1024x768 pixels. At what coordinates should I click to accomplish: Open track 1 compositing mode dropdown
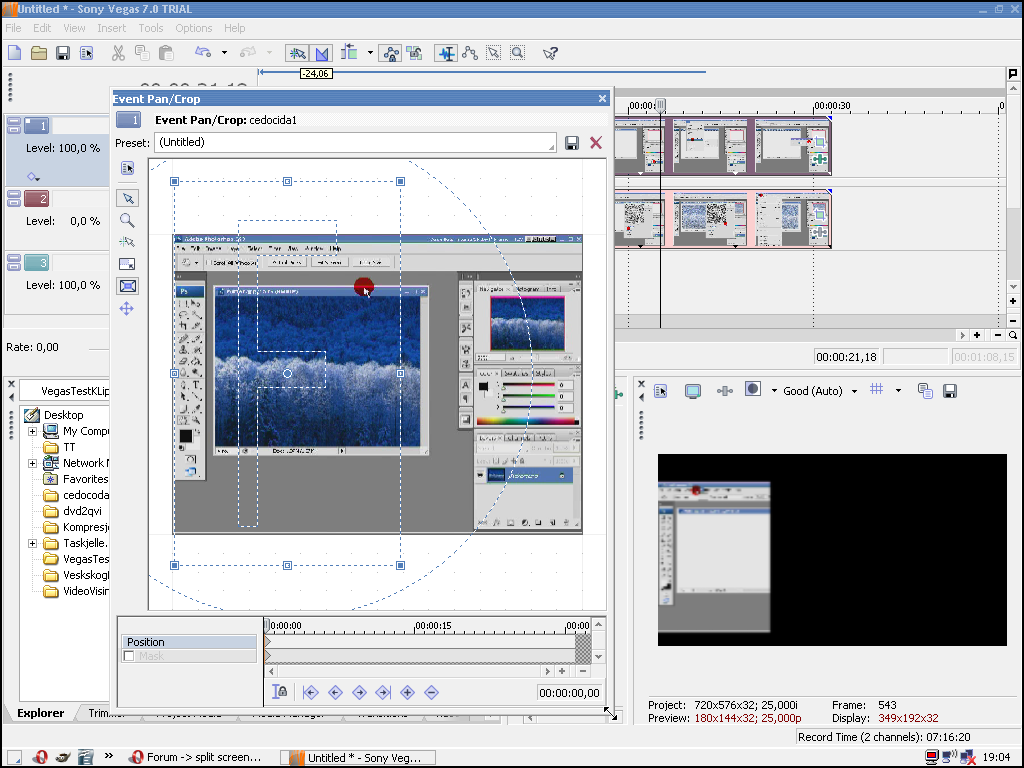[x=33, y=176]
